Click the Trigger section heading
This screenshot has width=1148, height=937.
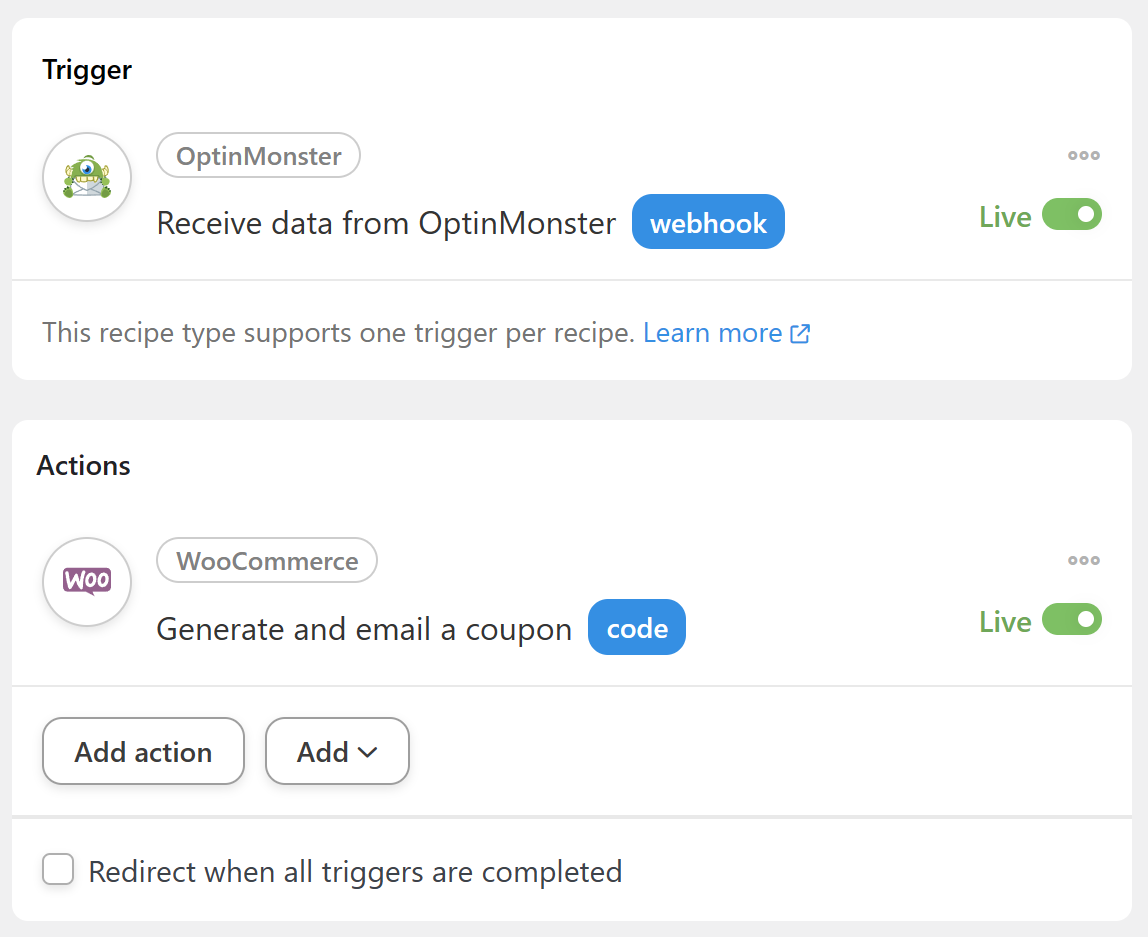click(87, 70)
